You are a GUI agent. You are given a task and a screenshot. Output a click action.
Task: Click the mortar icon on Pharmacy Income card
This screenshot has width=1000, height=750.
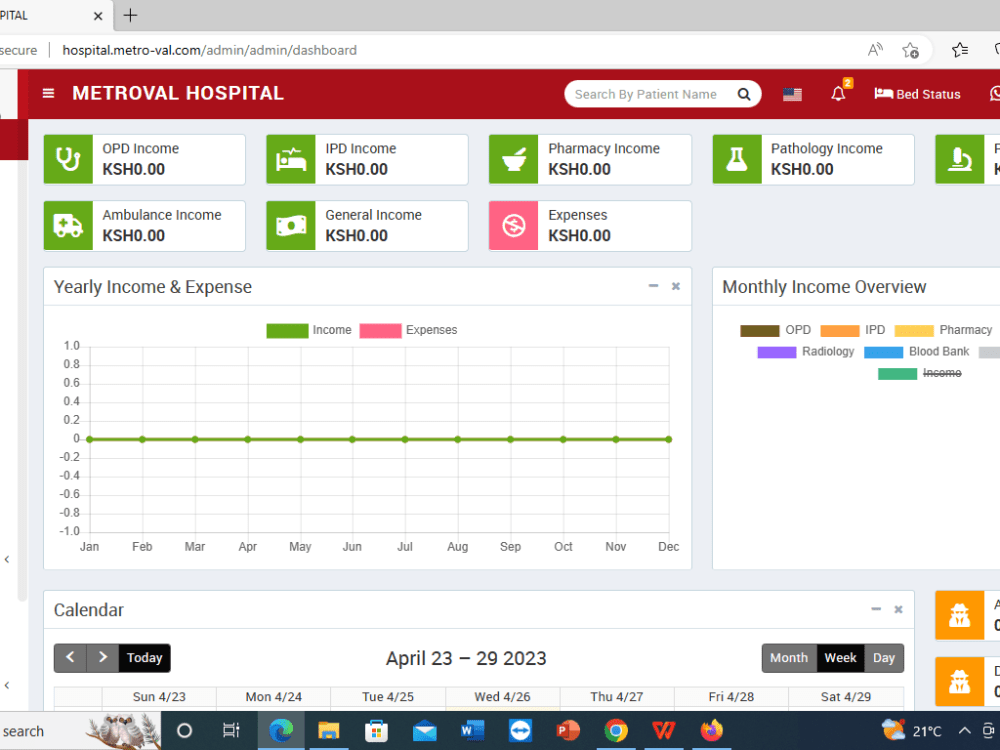(513, 159)
